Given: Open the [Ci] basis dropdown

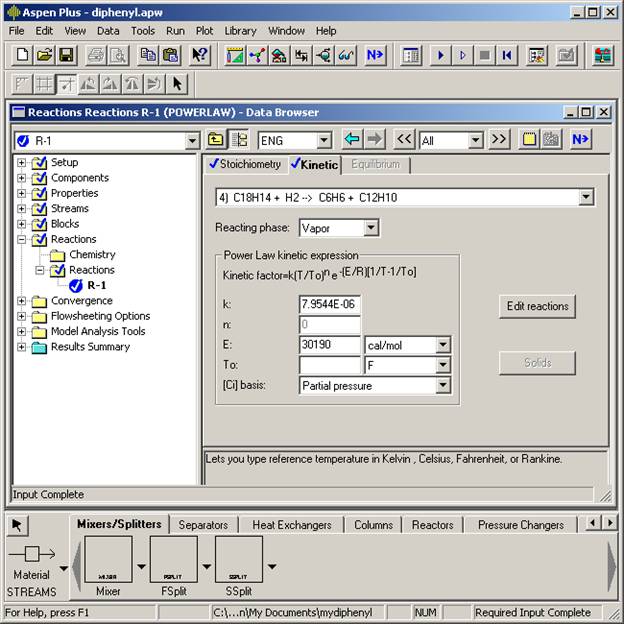Looking at the screenshot, I should (443, 386).
